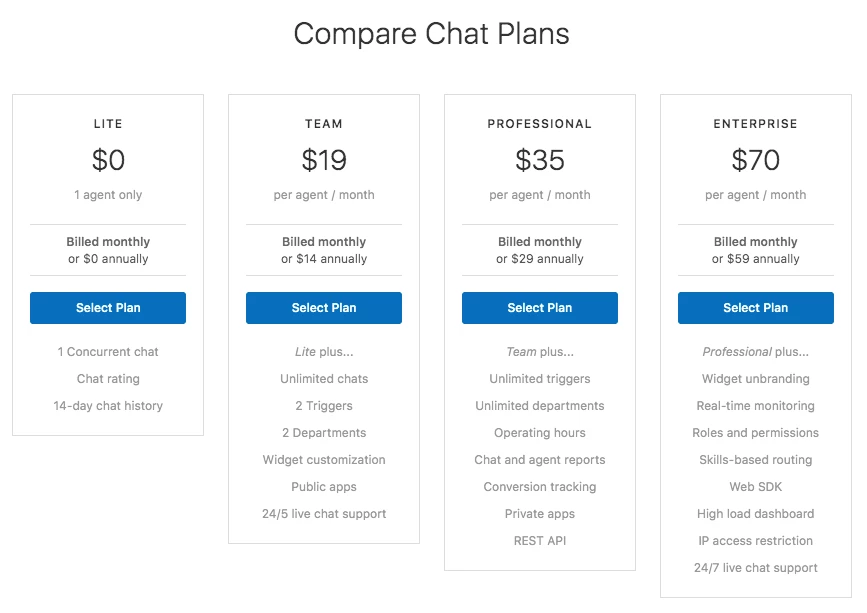
Task: Click '14-day chat history' feature
Action: (108, 406)
